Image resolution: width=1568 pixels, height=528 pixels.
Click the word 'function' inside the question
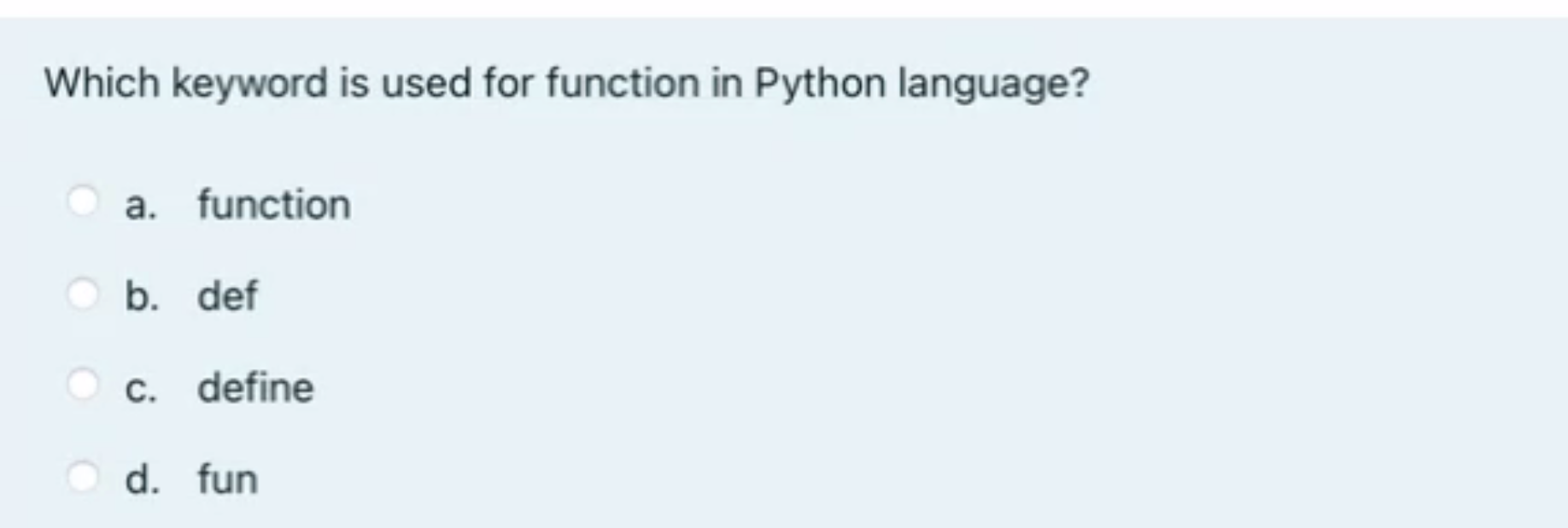click(x=623, y=83)
